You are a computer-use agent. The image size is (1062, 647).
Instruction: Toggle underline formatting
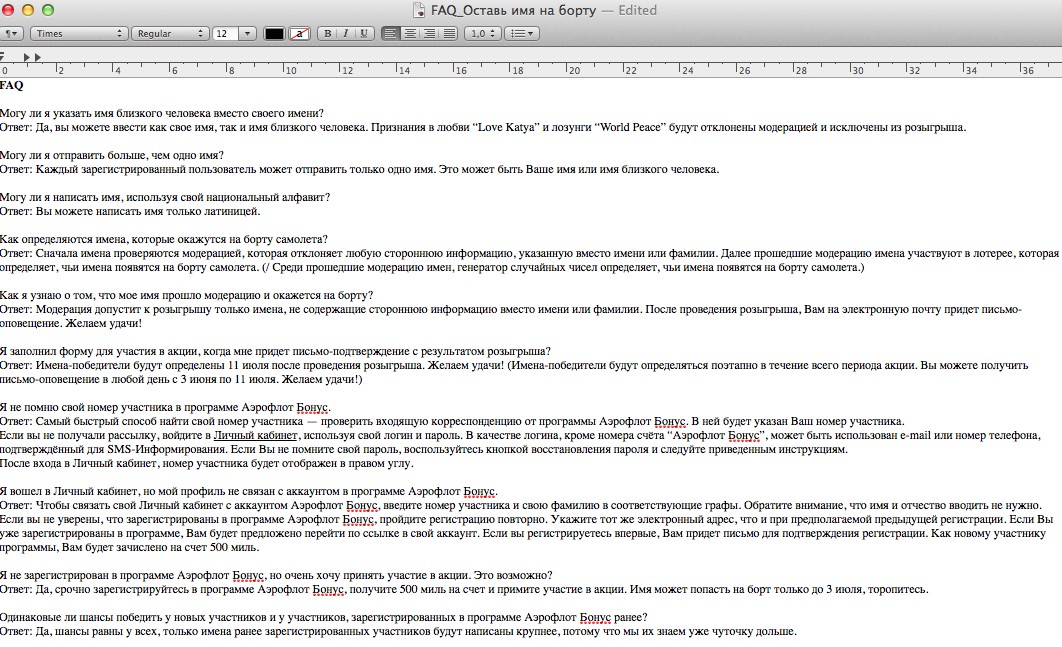coord(364,33)
